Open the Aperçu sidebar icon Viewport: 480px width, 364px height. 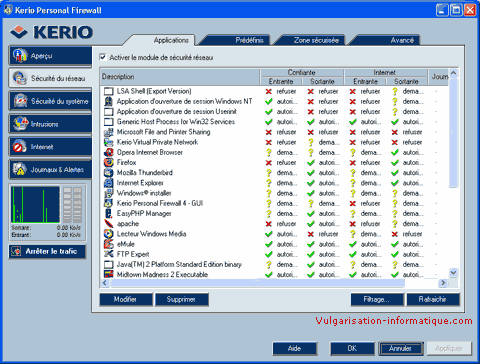click(20, 55)
